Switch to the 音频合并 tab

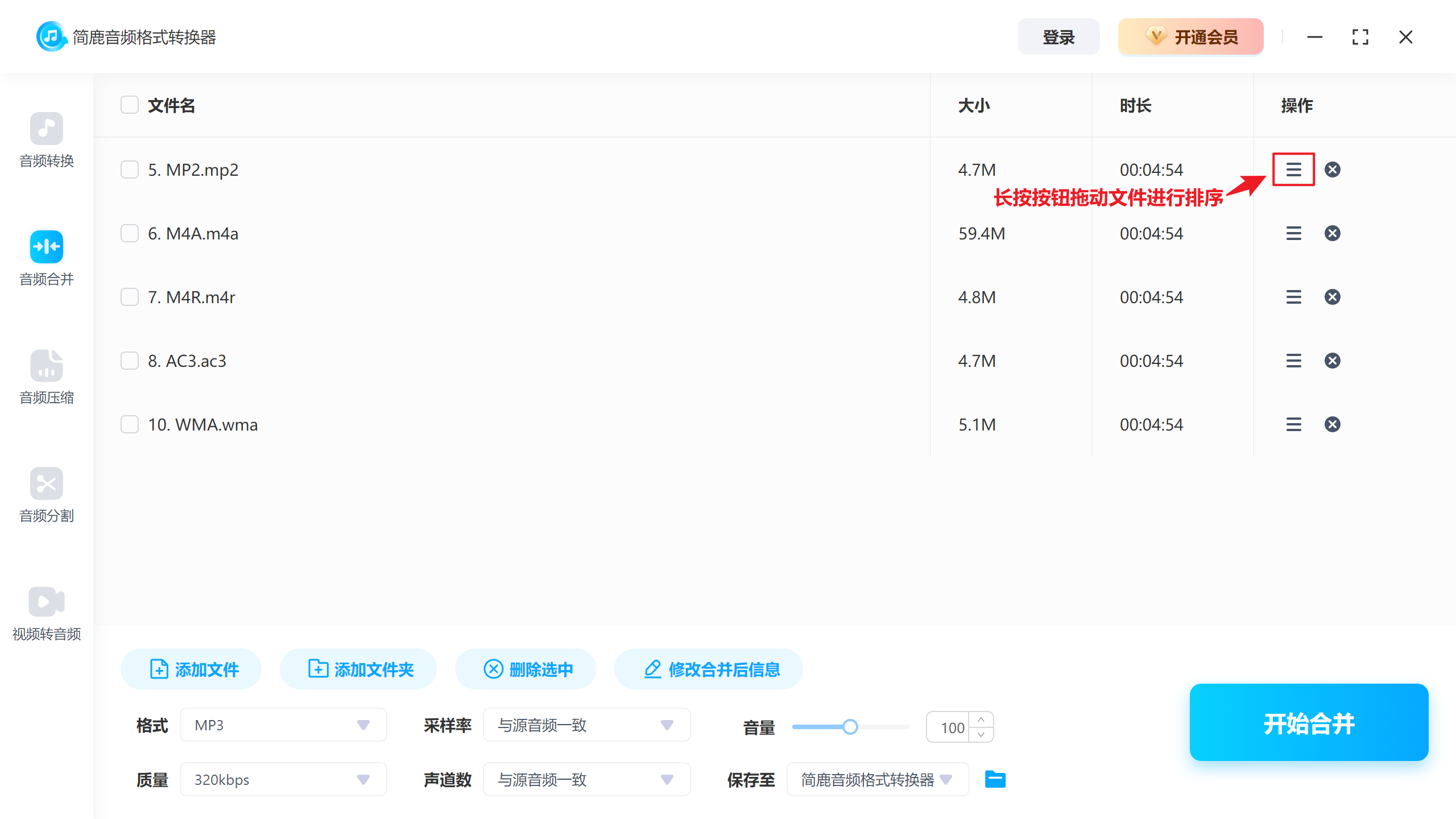47,247
